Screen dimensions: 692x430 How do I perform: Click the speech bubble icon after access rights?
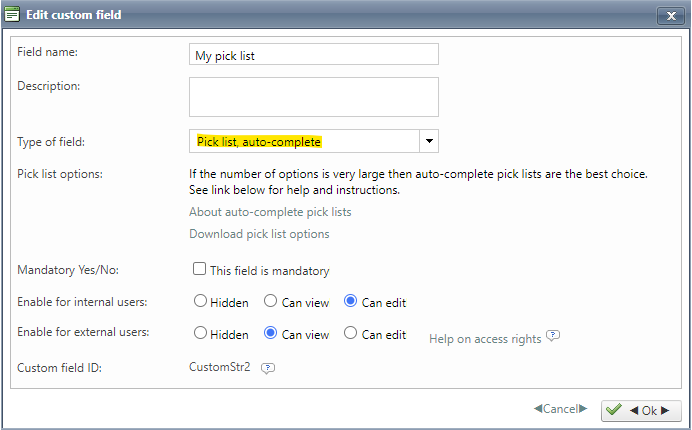(553, 337)
